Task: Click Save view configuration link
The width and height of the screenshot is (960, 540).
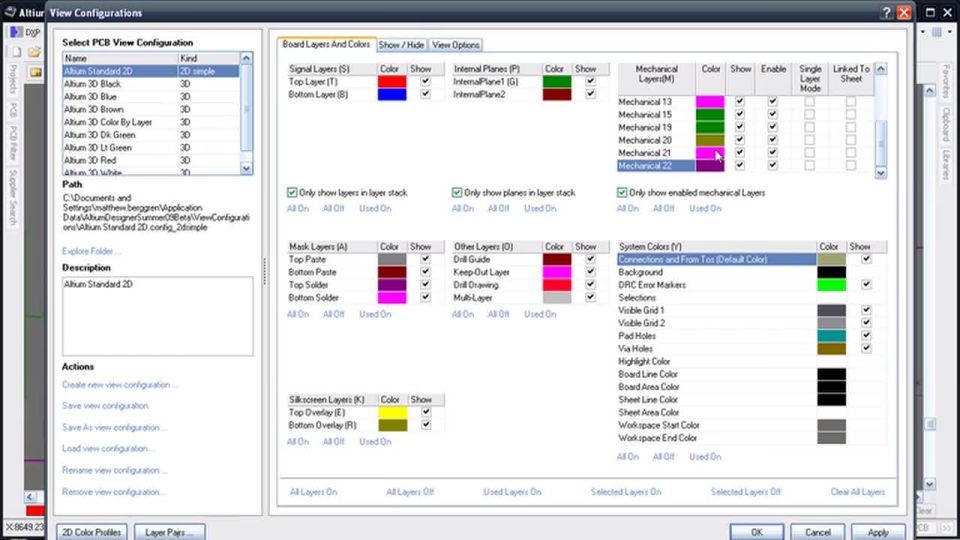Action: point(105,405)
